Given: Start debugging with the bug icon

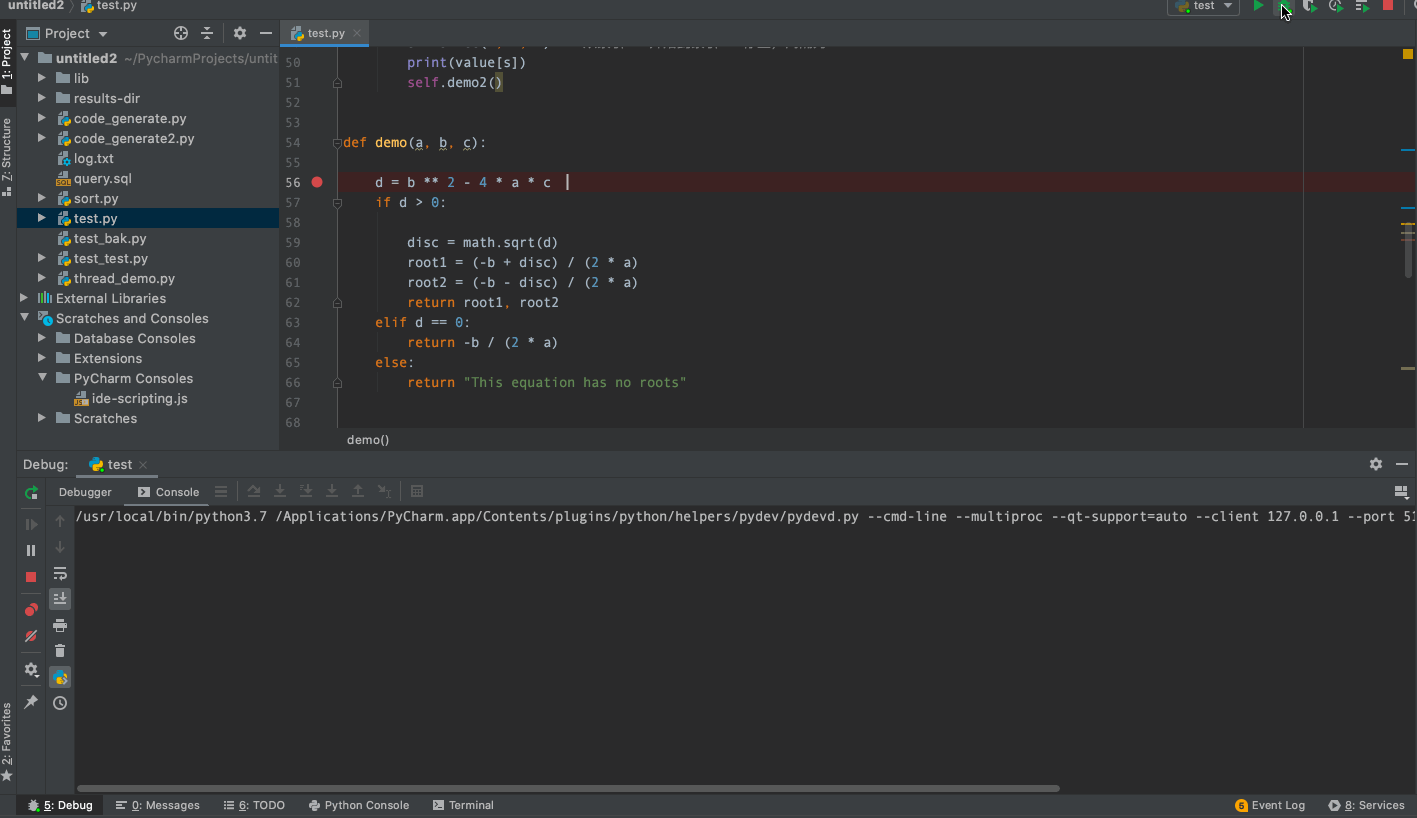Looking at the screenshot, I should point(1285,6).
